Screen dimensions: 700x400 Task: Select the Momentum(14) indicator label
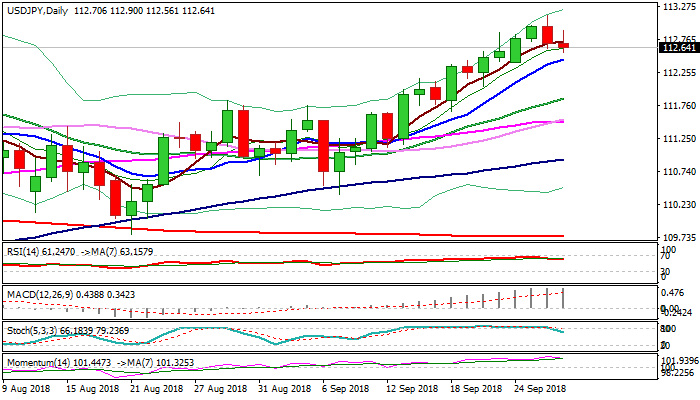pos(35,362)
